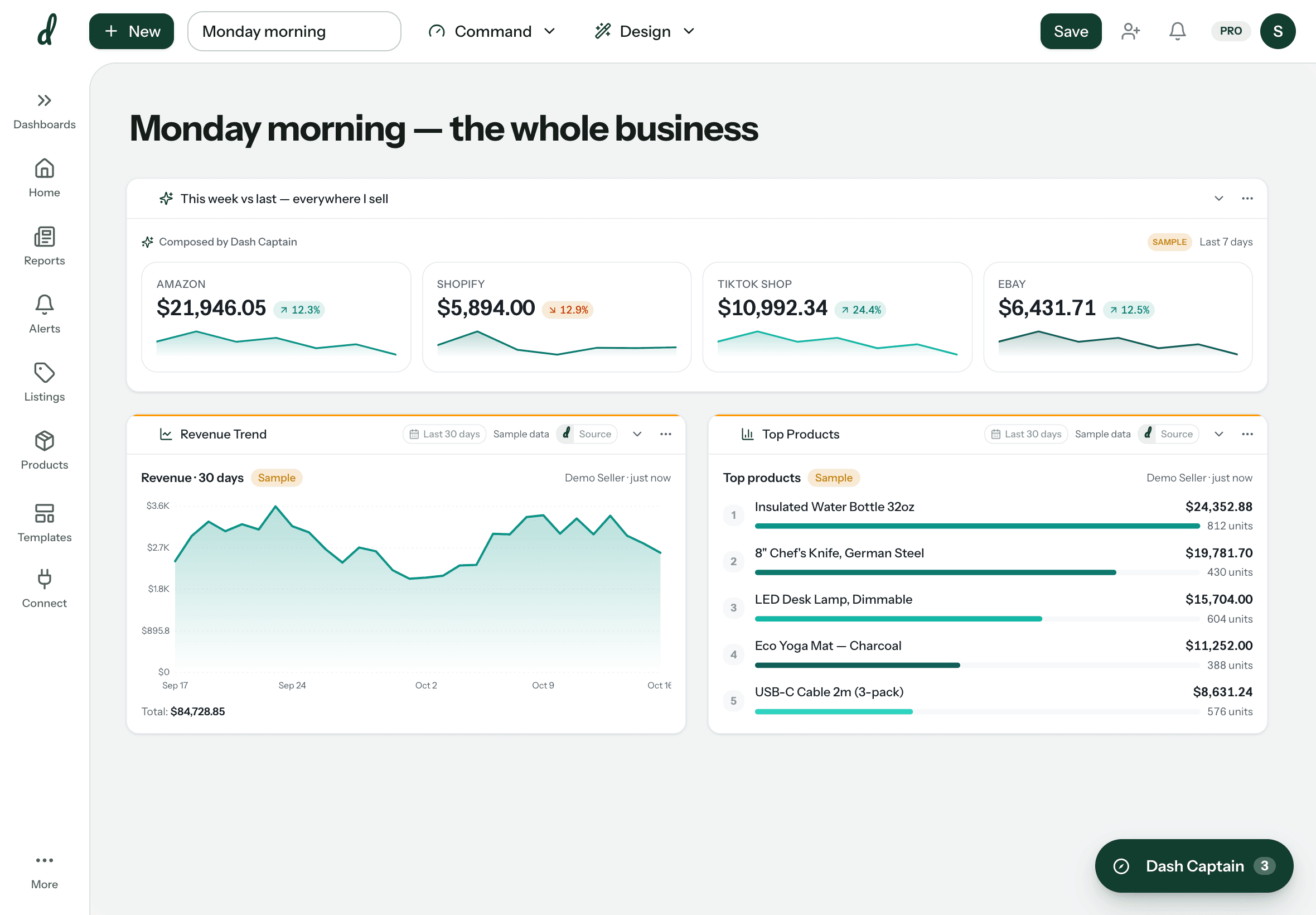Screen dimensions: 1316x915
Task: Open the Dash Captain assistant
Action: tap(1194, 866)
